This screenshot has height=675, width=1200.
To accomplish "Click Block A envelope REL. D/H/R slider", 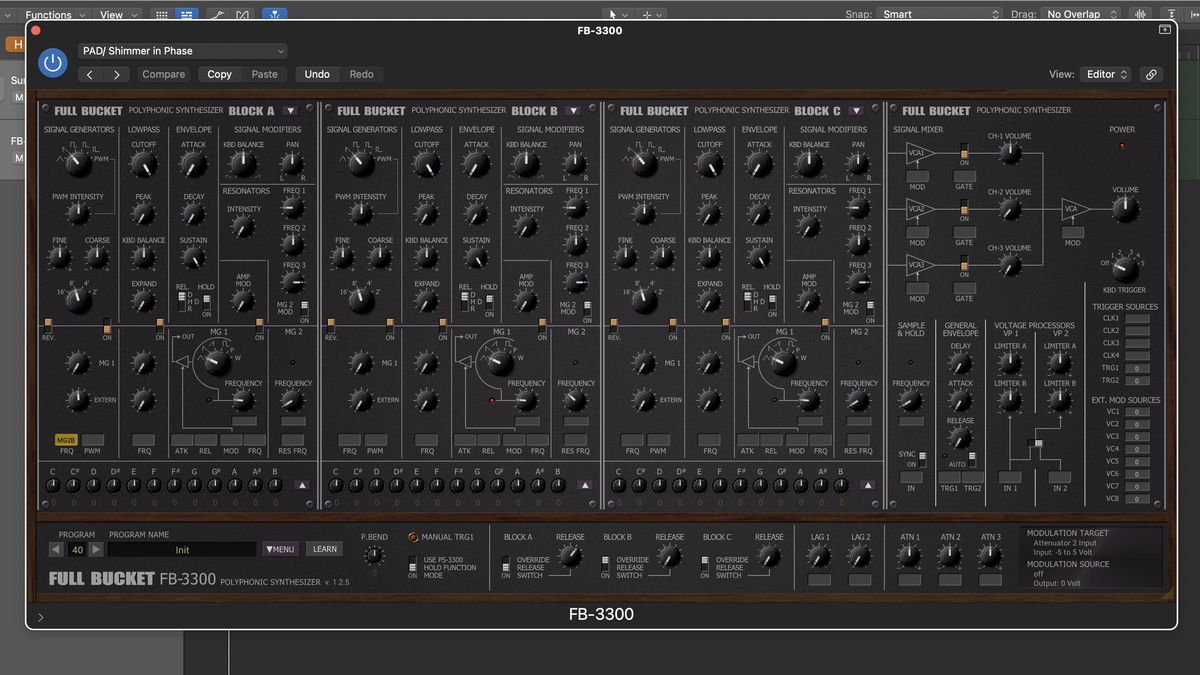I will tap(183, 301).
